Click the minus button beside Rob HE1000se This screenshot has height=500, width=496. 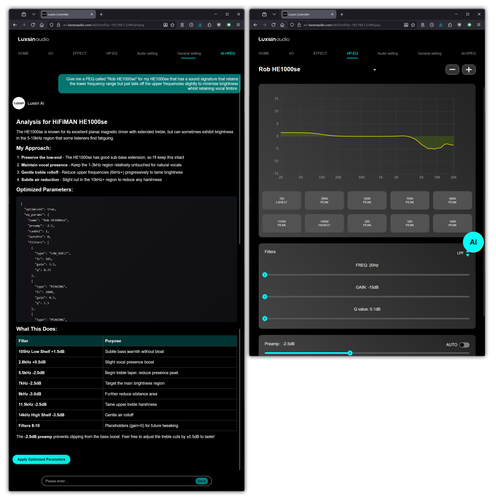(x=452, y=70)
